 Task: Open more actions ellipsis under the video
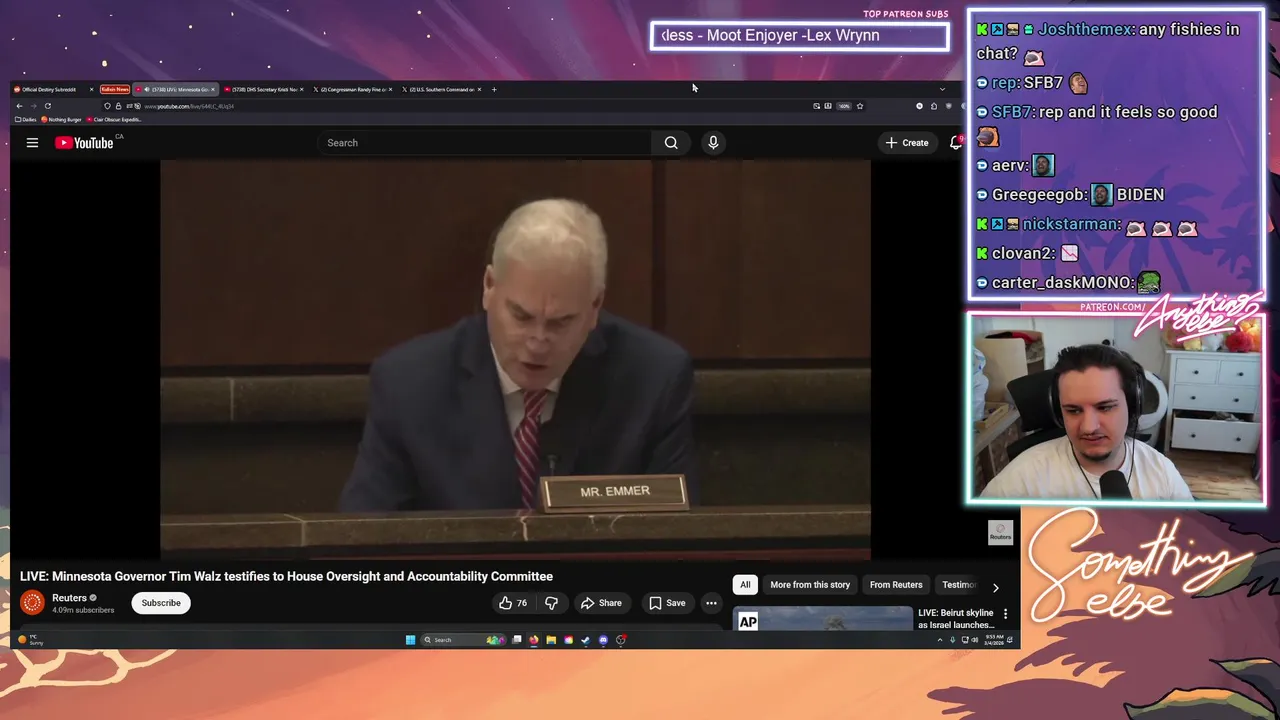click(711, 603)
